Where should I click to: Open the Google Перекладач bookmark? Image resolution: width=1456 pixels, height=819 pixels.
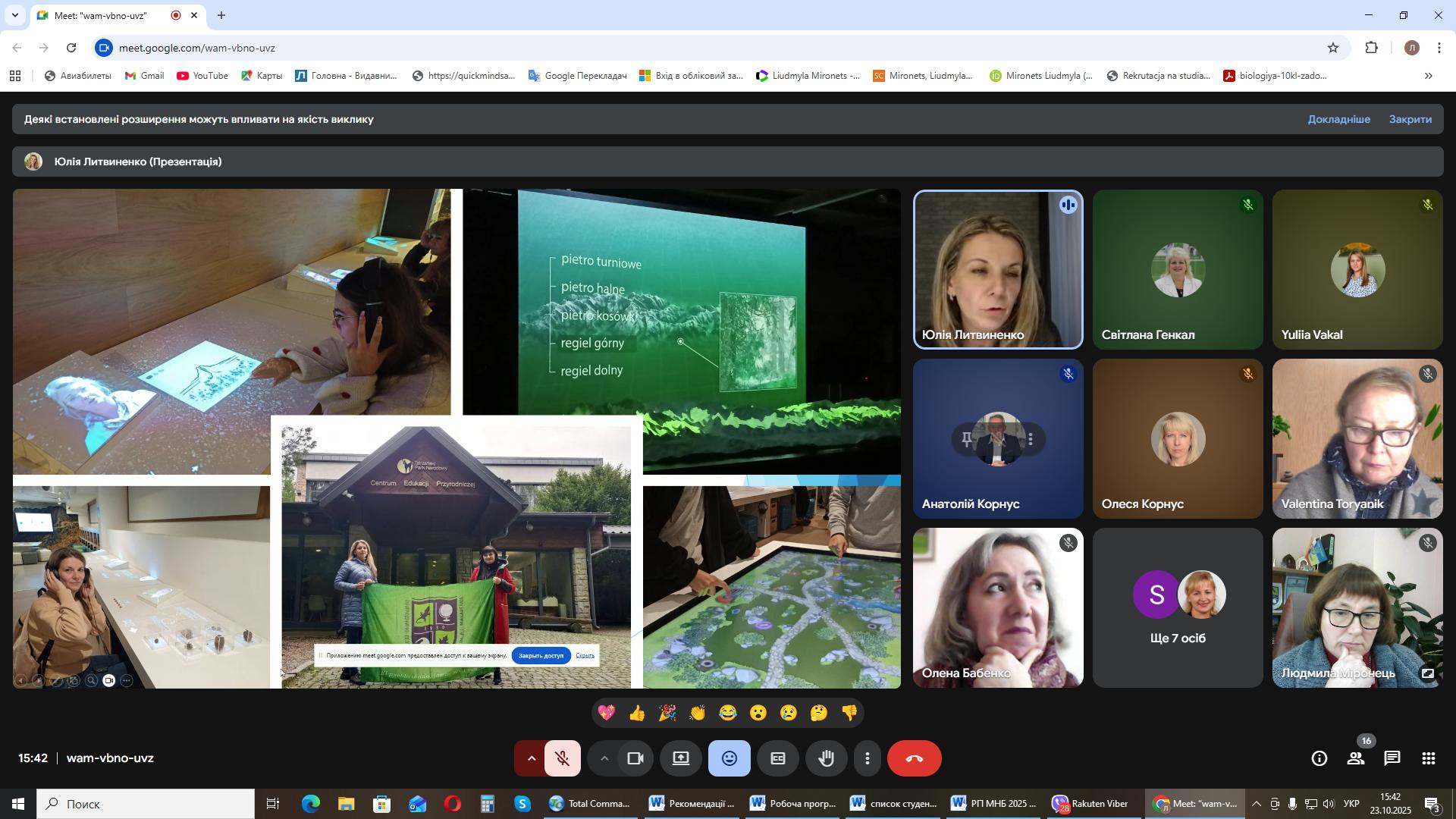click(577, 76)
